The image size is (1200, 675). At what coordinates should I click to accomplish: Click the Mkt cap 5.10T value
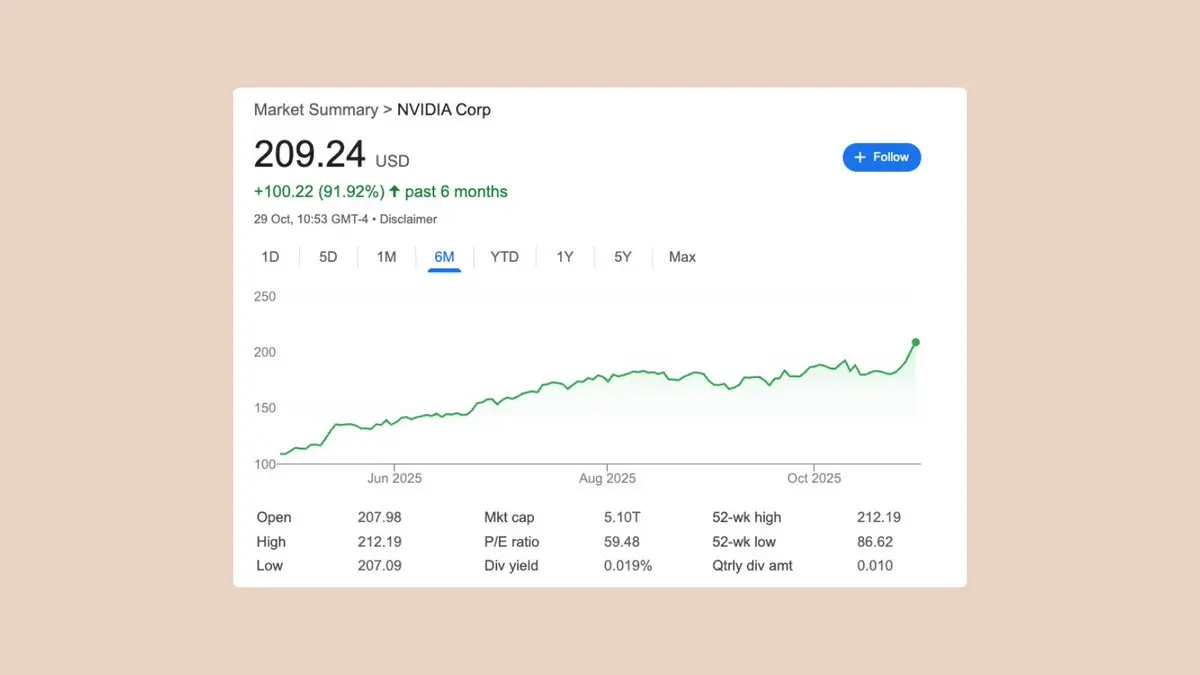[x=624, y=517]
